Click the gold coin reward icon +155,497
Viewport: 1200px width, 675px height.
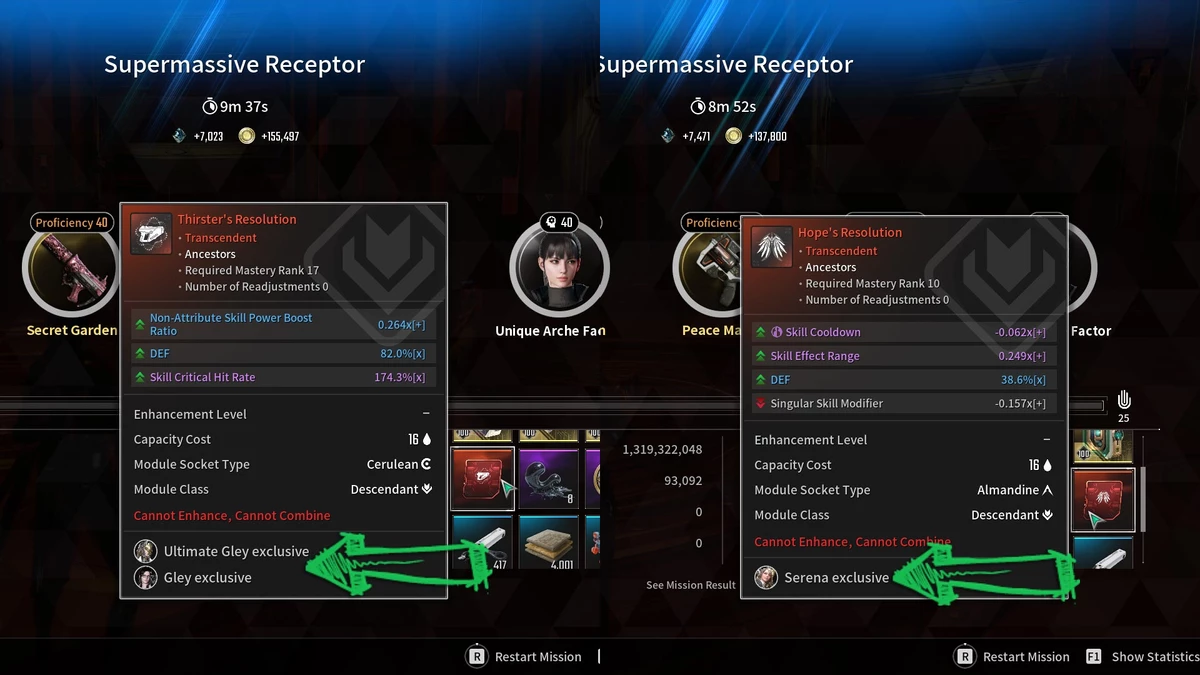(x=246, y=136)
